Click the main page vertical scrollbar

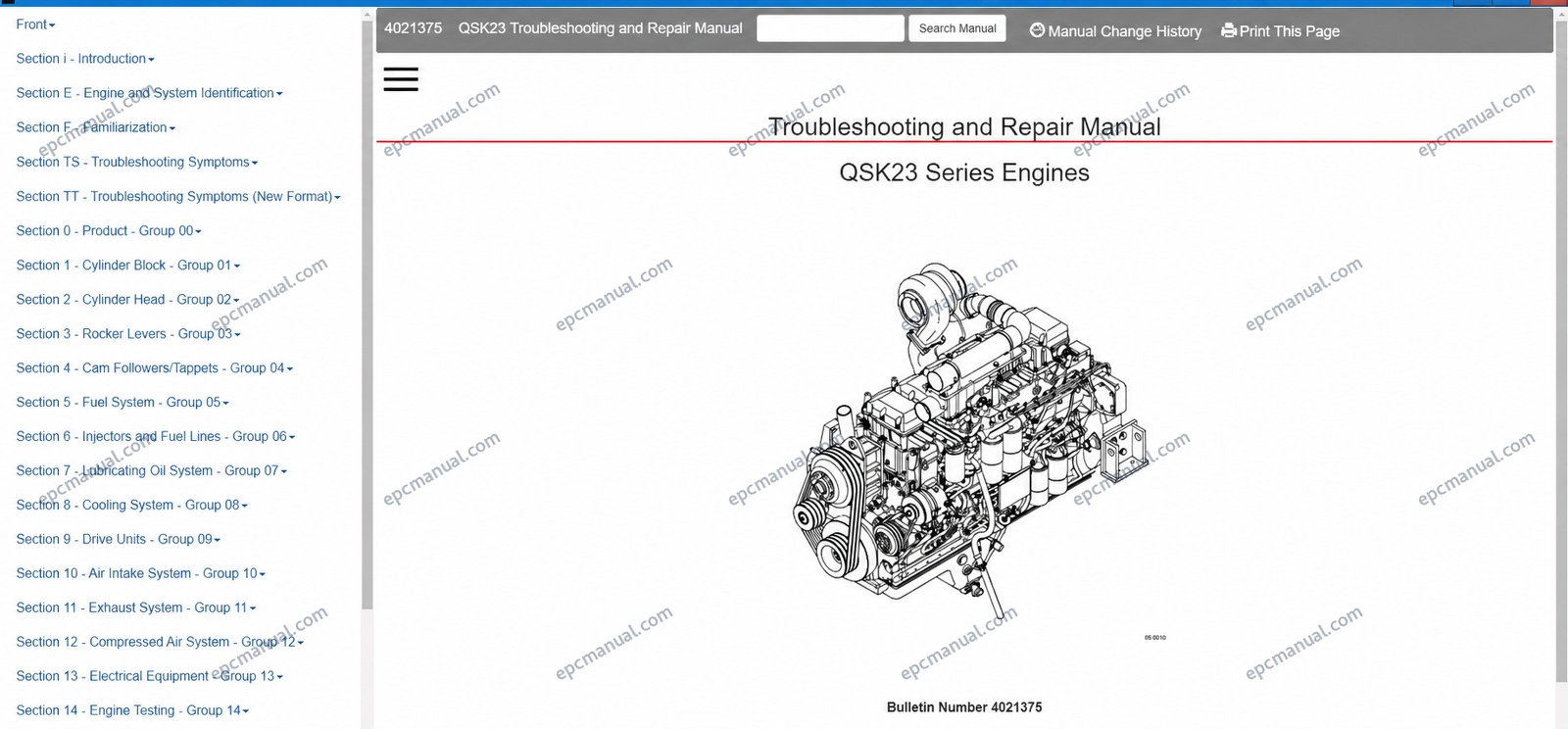[x=1561, y=353]
